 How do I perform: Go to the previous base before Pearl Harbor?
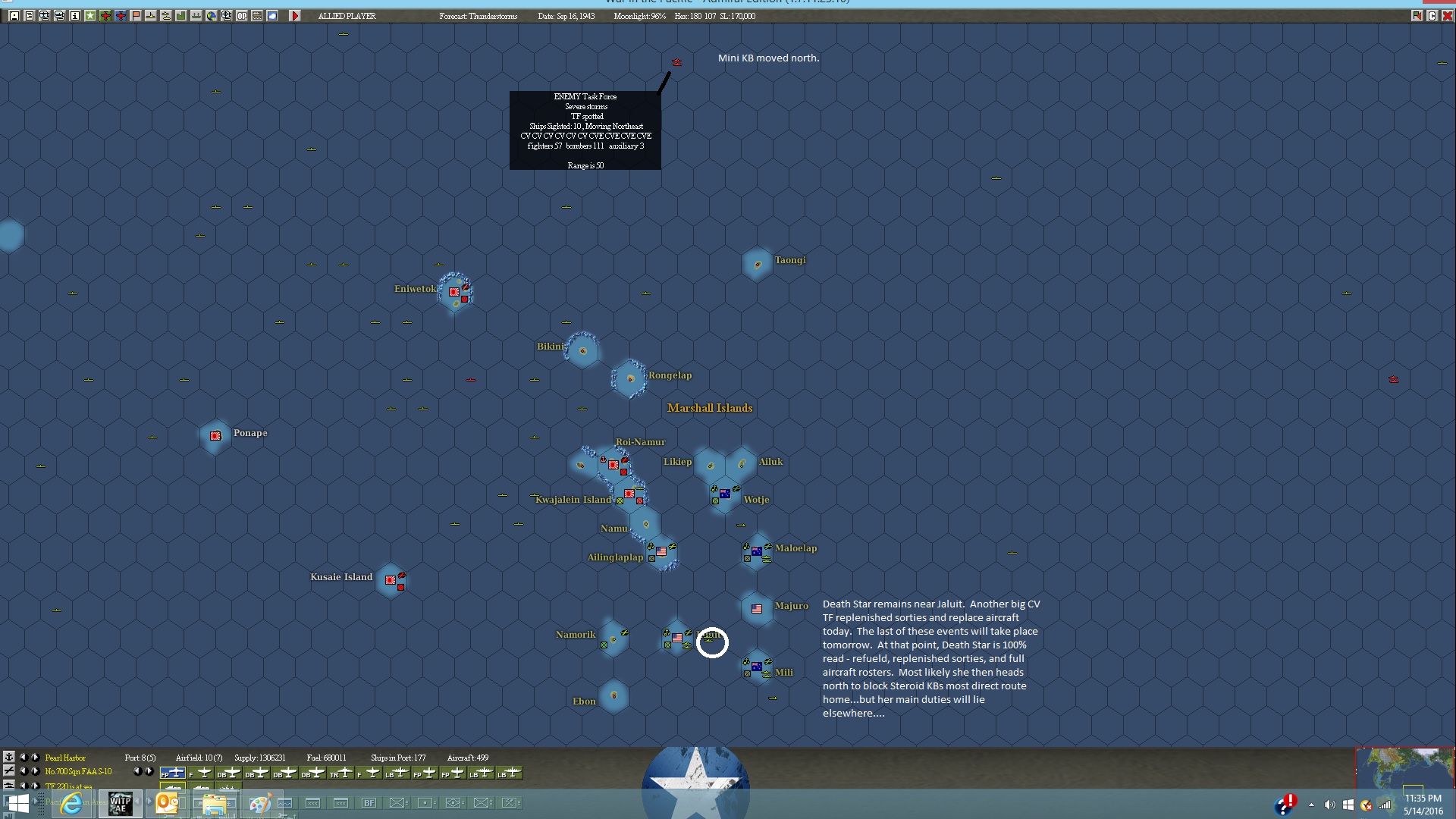(24, 758)
